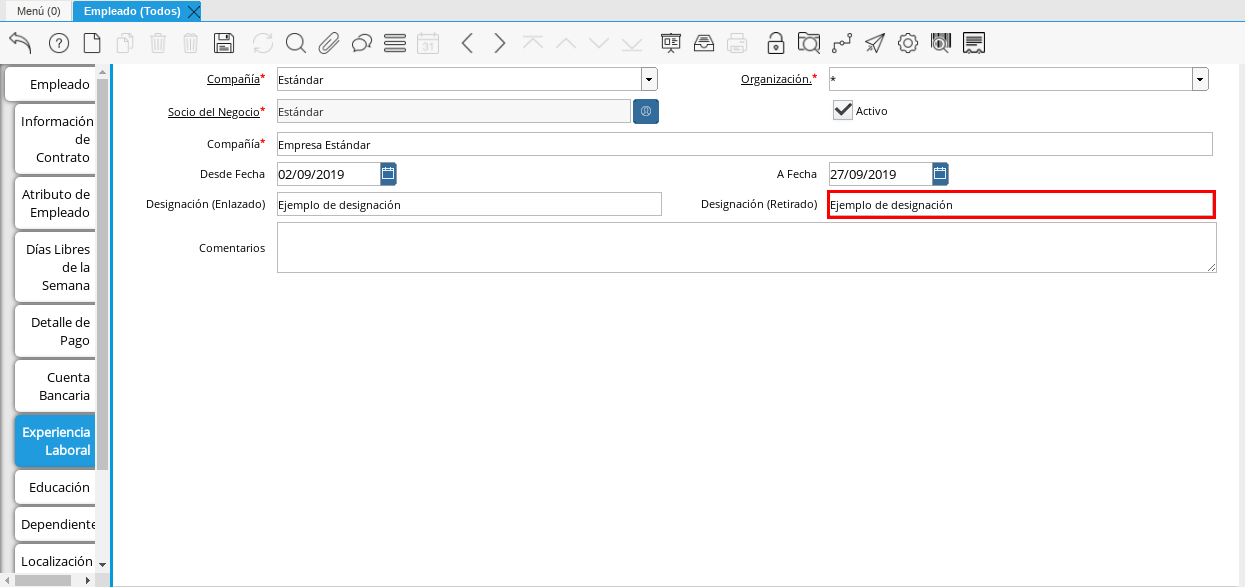Viewport: 1245px width, 587px height.
Task: Click the Socio del Negocio lookup button
Action: tap(646, 111)
